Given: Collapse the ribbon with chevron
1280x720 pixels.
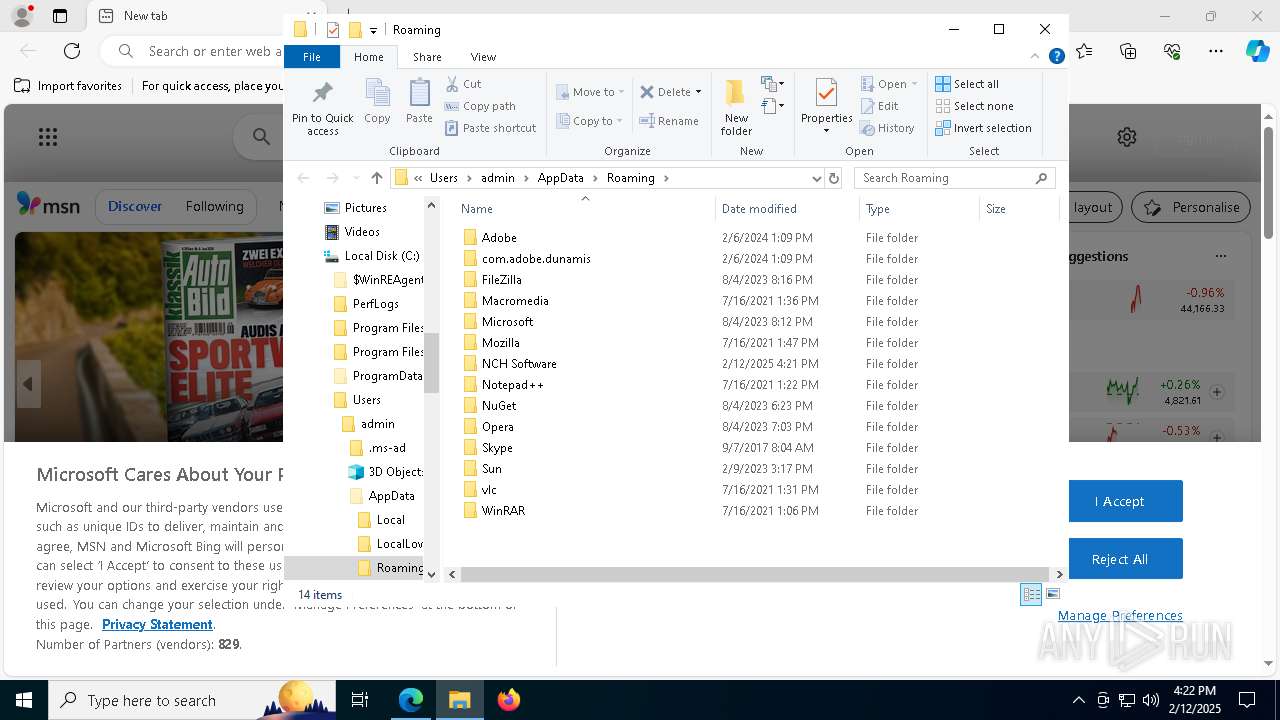Looking at the screenshot, I should (1035, 57).
